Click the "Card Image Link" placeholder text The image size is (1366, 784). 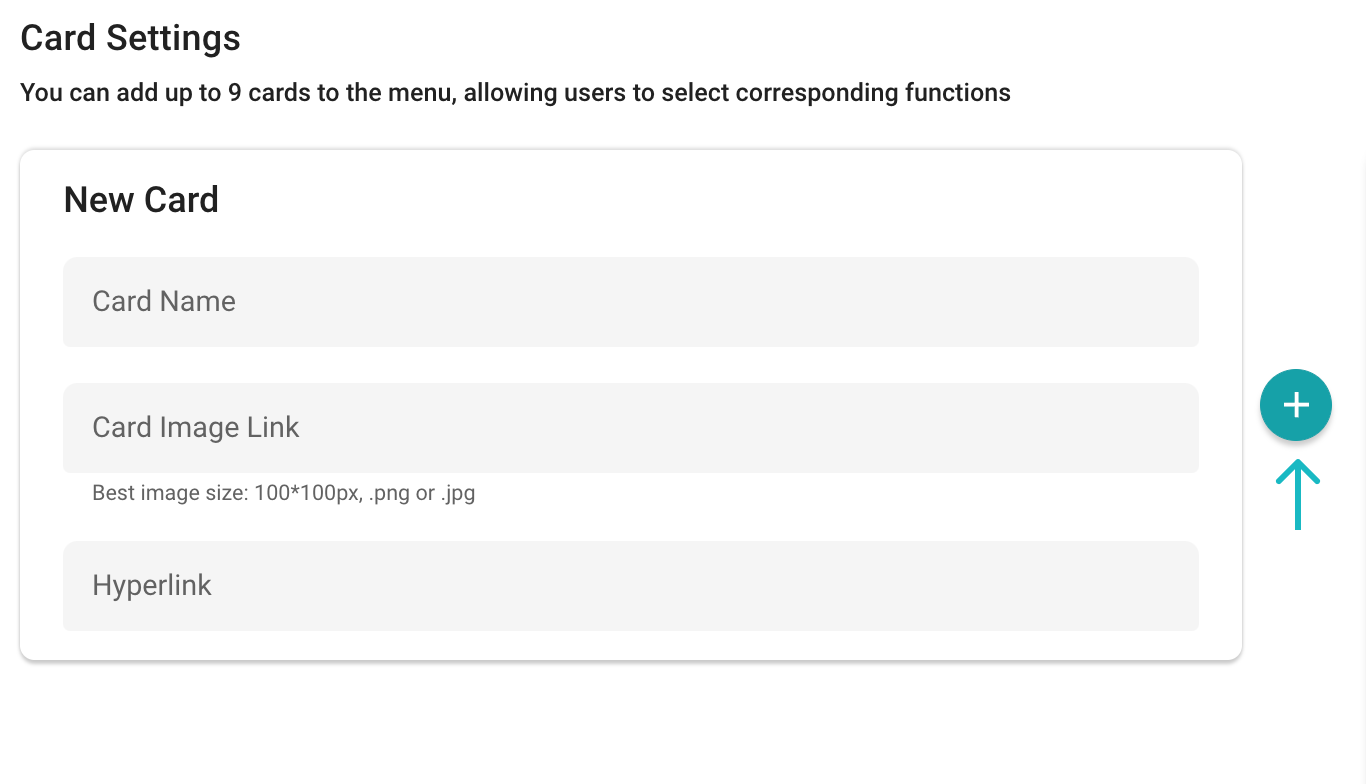click(196, 428)
